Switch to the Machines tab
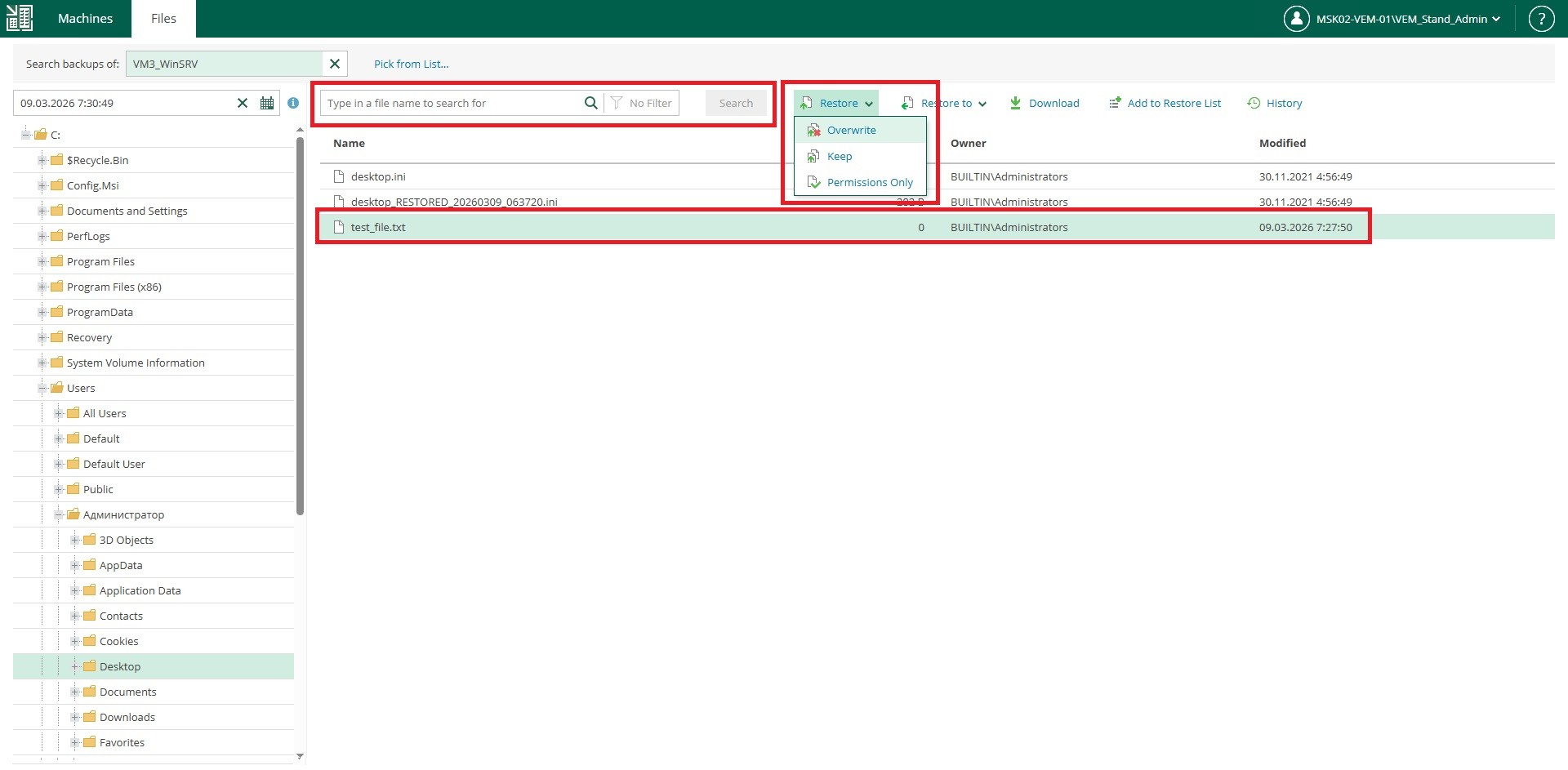Screen dimensions: 1568x770 point(85,18)
